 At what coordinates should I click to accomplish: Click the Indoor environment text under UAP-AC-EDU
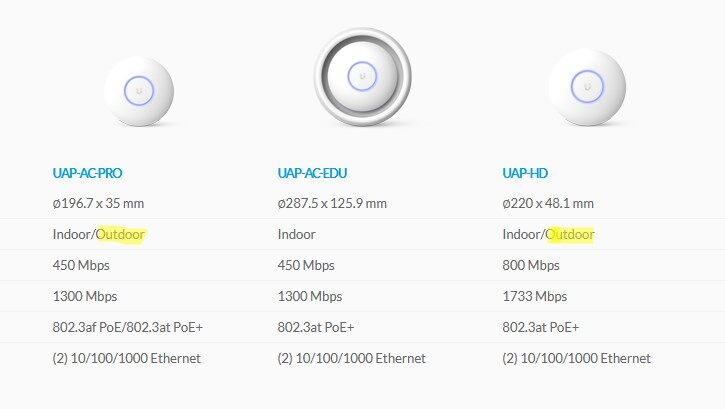click(296, 234)
